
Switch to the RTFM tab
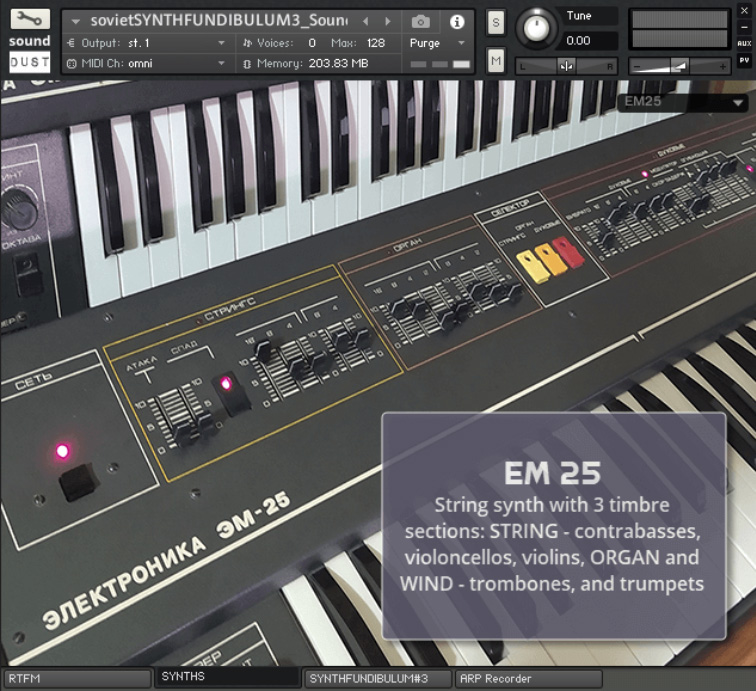77,678
